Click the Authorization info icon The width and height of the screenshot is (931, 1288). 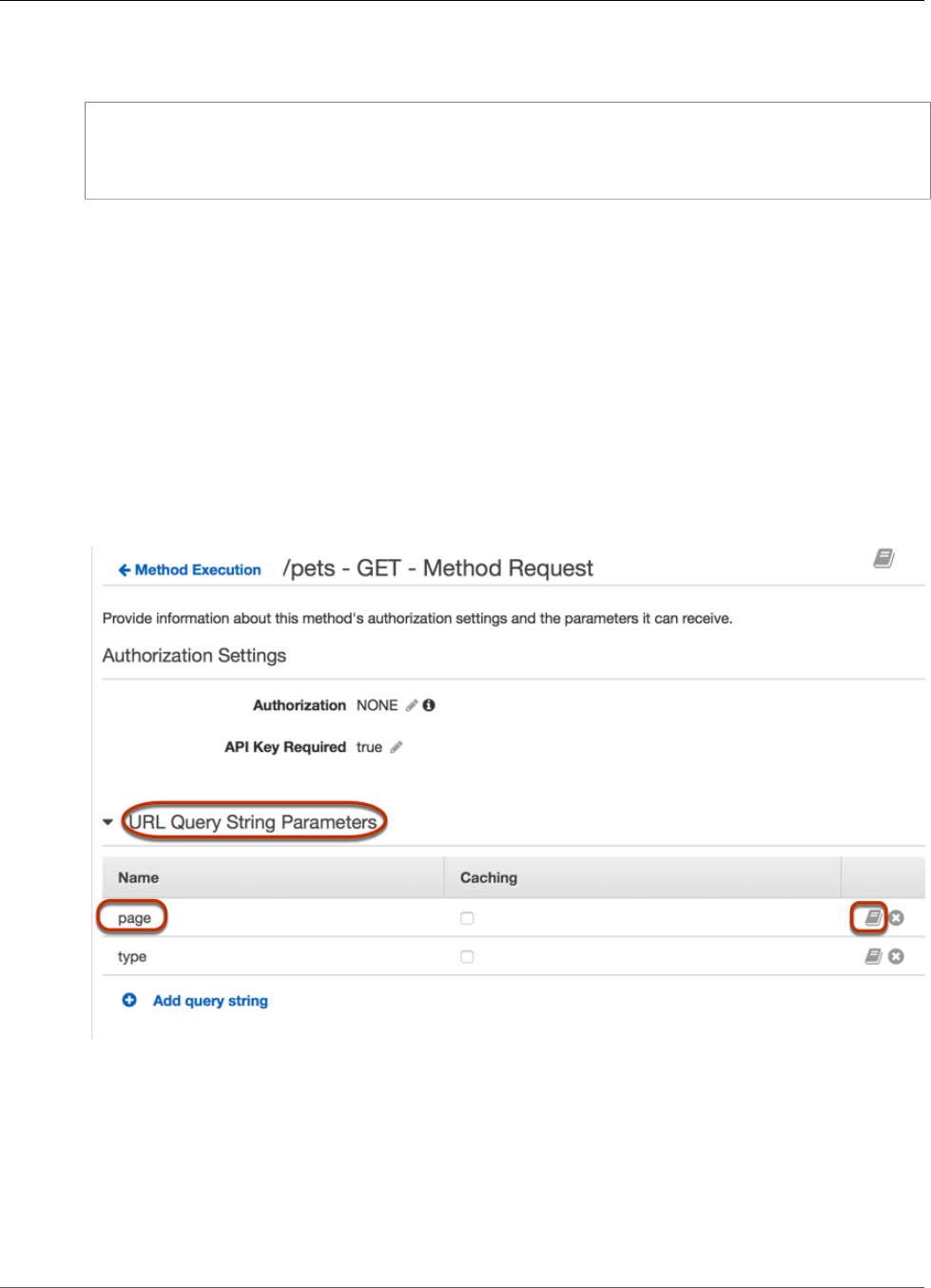(x=429, y=705)
